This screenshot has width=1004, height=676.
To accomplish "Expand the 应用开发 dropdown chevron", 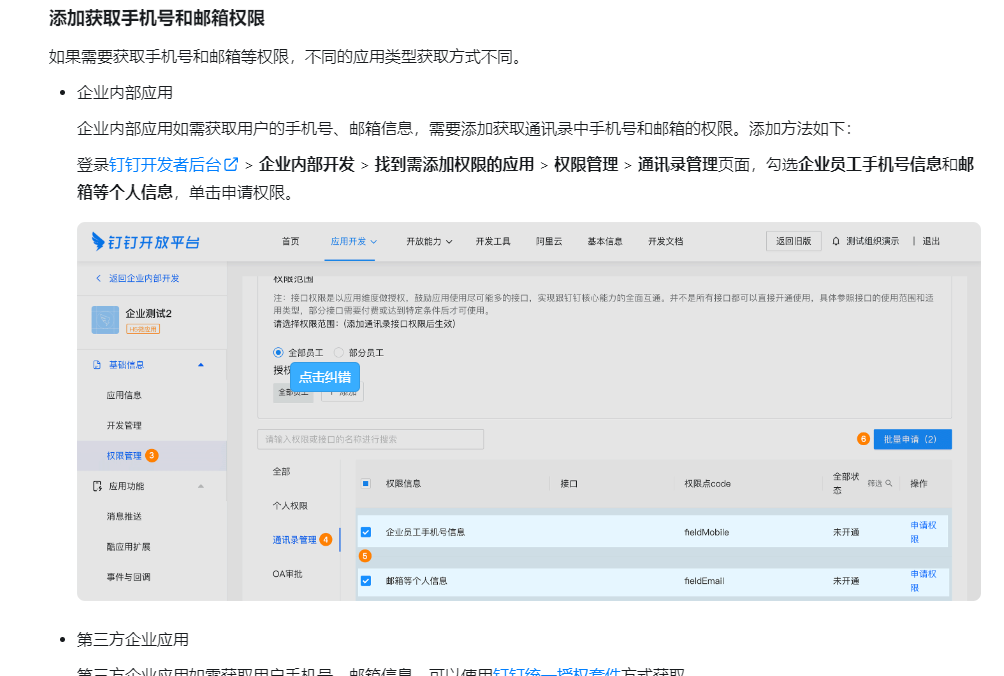I will click(x=374, y=242).
